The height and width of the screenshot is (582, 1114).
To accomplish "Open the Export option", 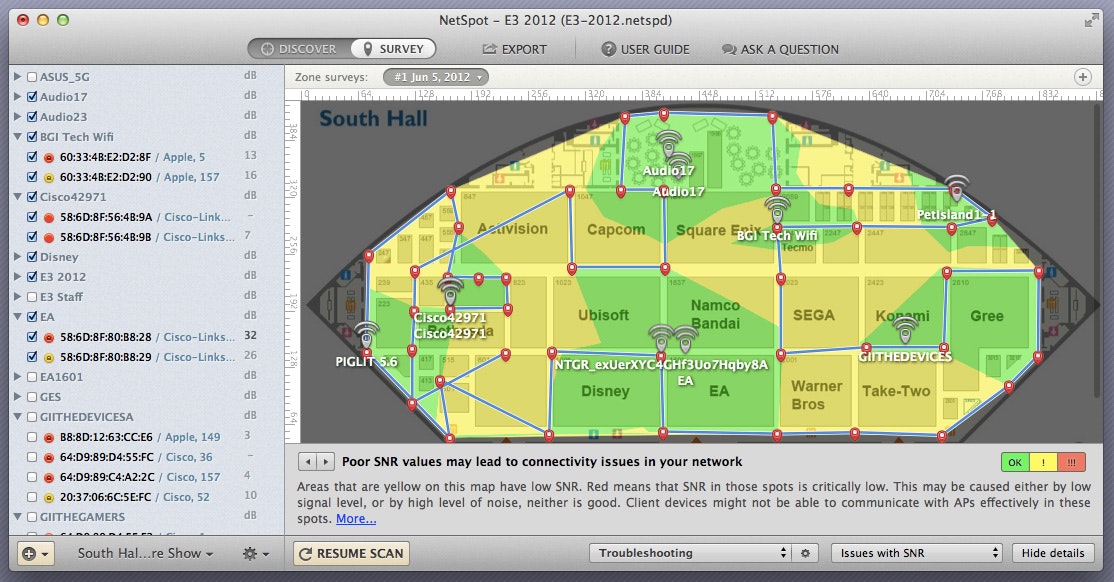I will pos(515,49).
